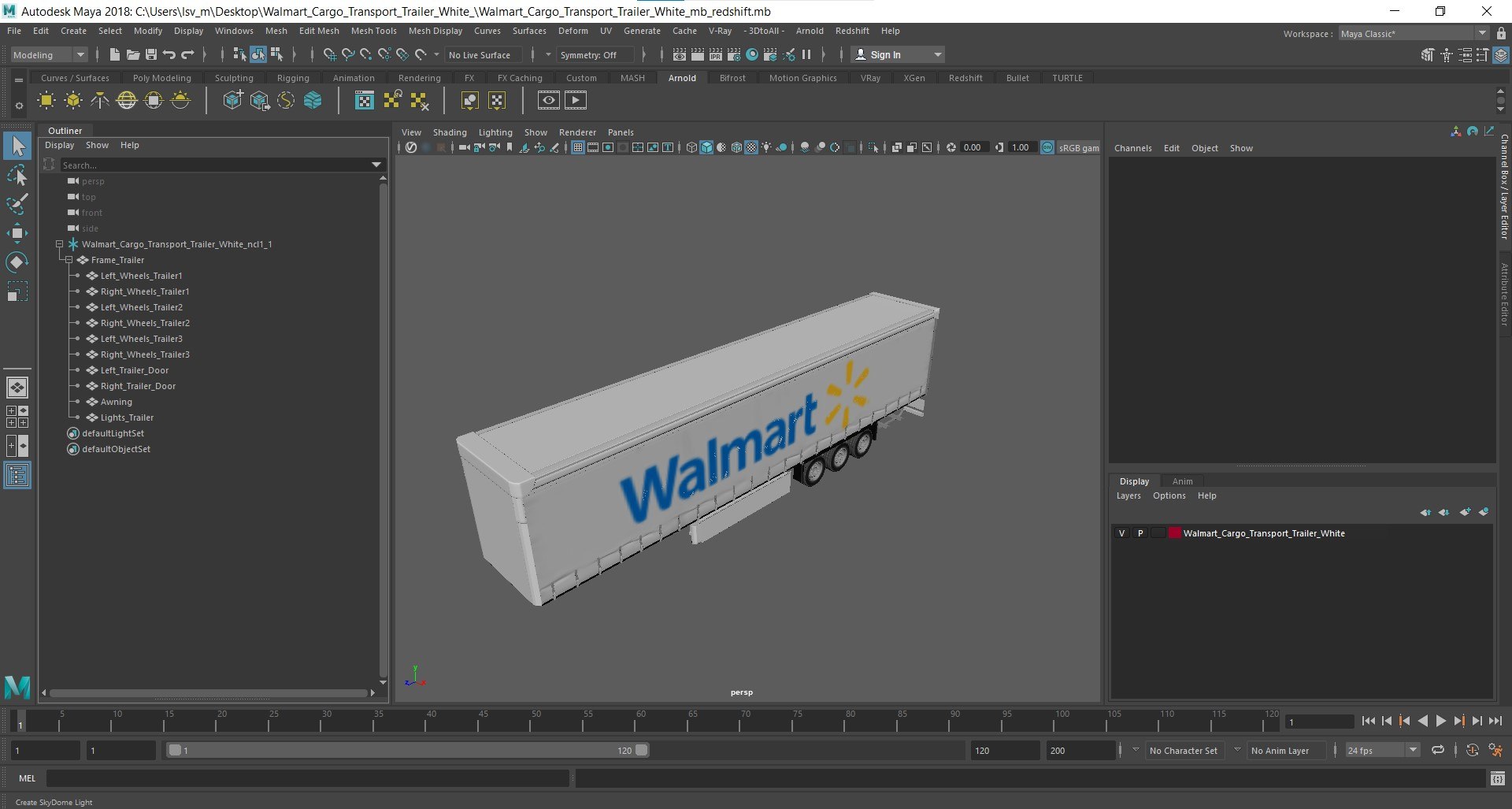Toggle layer playback P box
Screen dimensions: 1512x809
[1140, 533]
